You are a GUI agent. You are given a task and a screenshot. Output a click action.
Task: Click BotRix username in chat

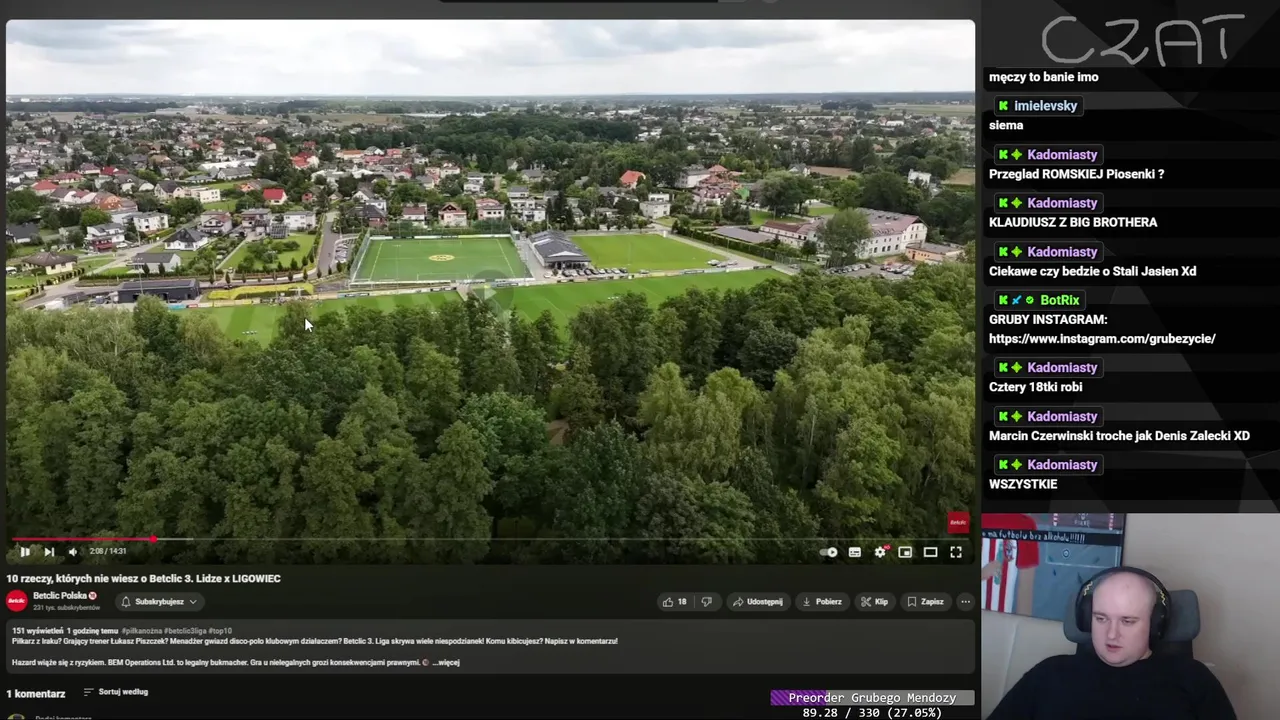1059,300
